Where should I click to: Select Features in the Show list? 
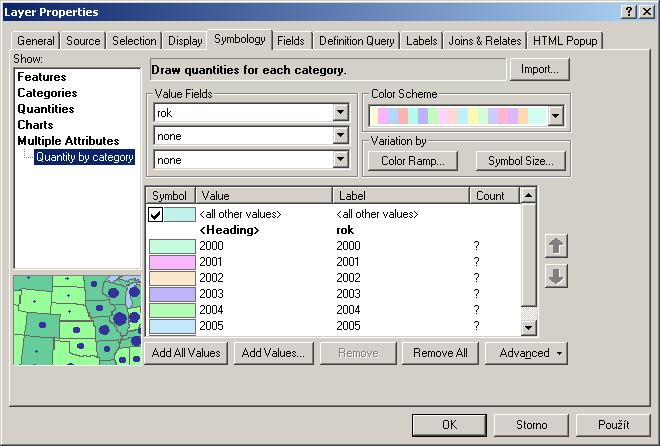click(42, 77)
